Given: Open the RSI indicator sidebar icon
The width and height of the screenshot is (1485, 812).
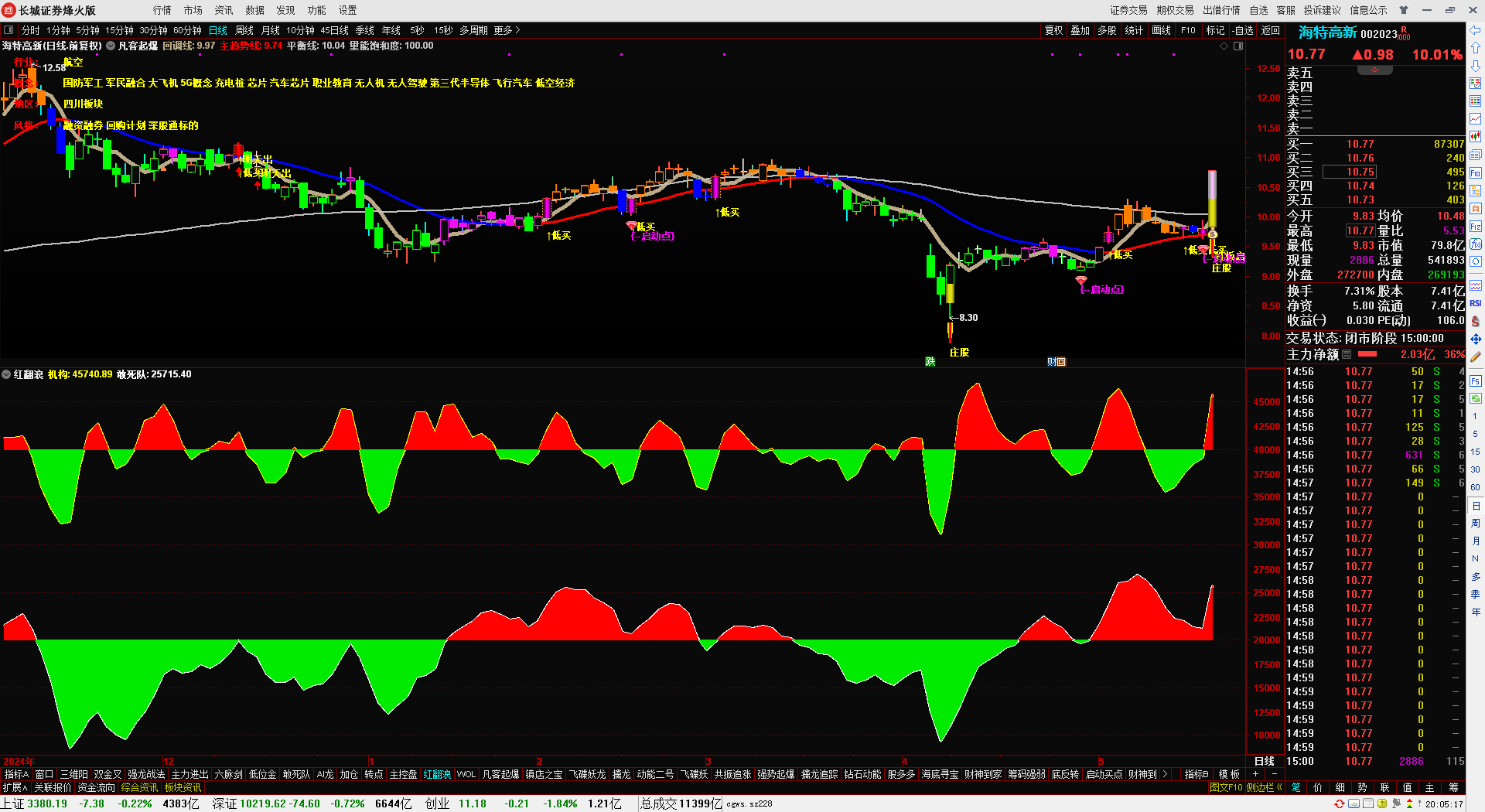Looking at the screenshot, I should (1476, 303).
